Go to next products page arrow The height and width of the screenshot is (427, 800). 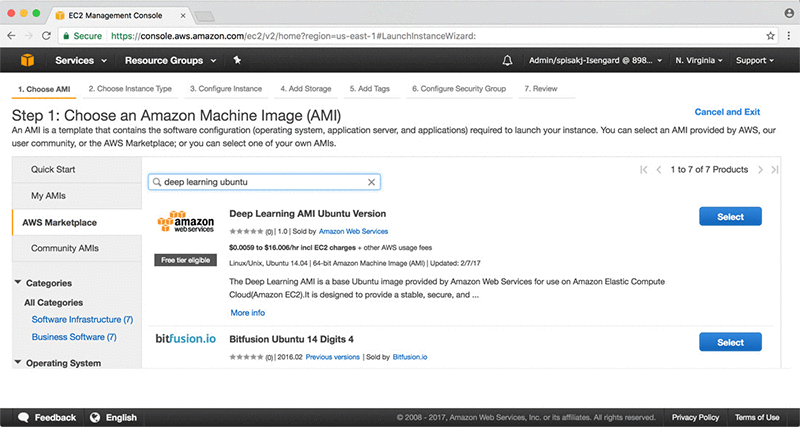pyautogui.click(x=760, y=170)
